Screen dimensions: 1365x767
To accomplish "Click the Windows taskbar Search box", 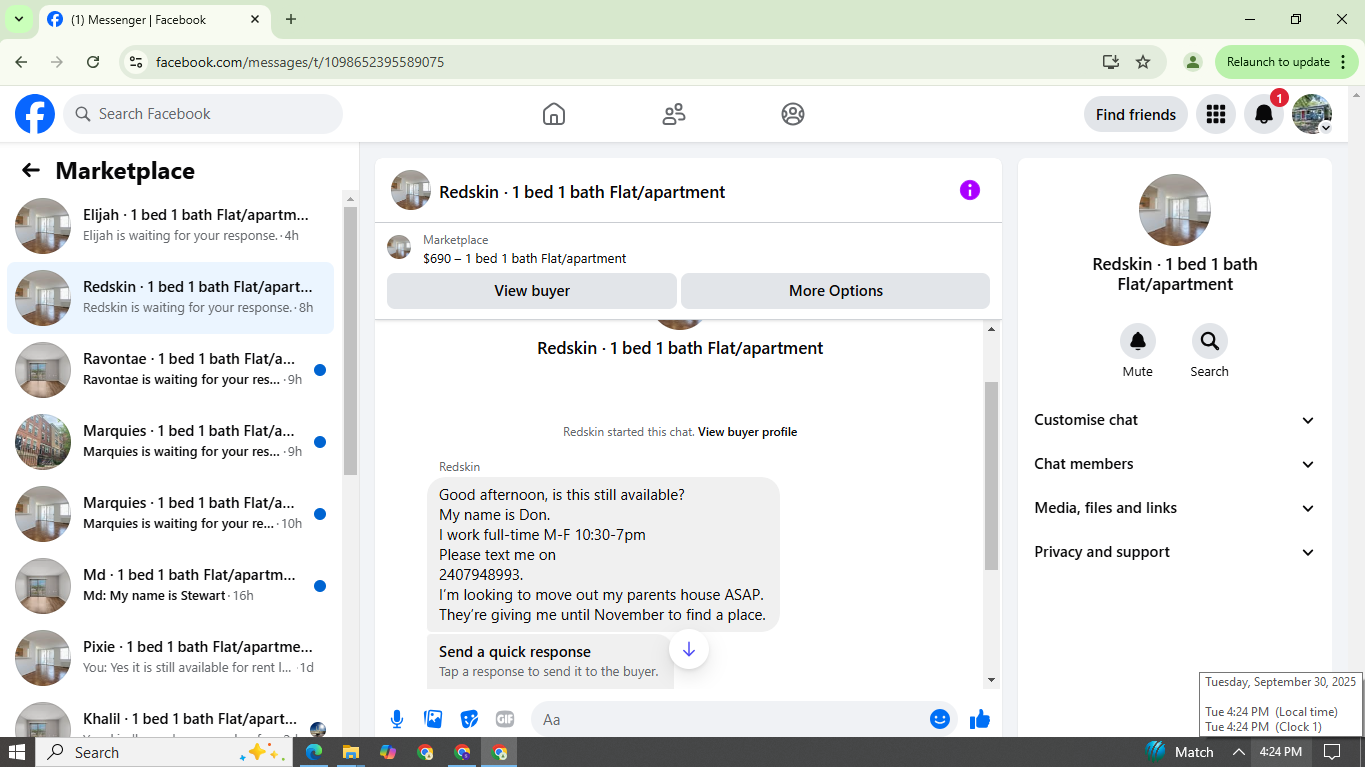I will 164,752.
